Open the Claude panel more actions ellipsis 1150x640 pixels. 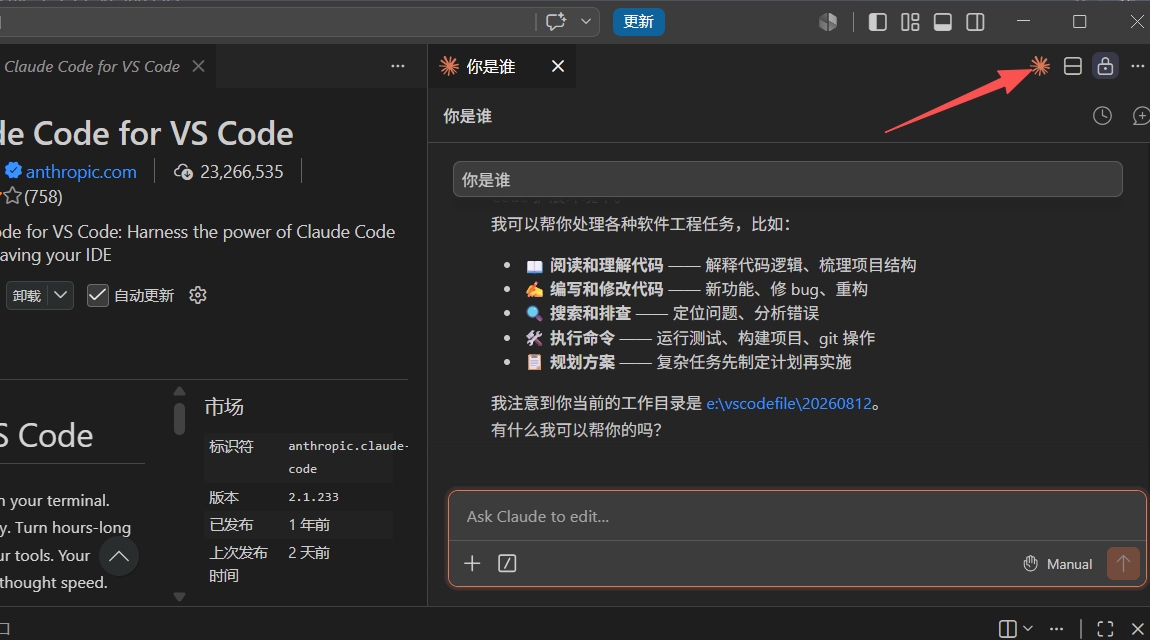click(x=1138, y=66)
